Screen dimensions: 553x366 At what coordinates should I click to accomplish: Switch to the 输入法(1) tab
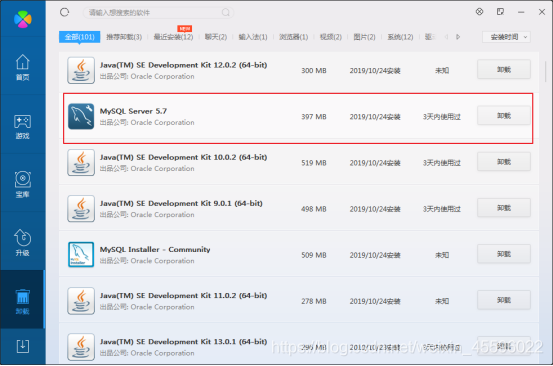pyautogui.click(x=253, y=37)
